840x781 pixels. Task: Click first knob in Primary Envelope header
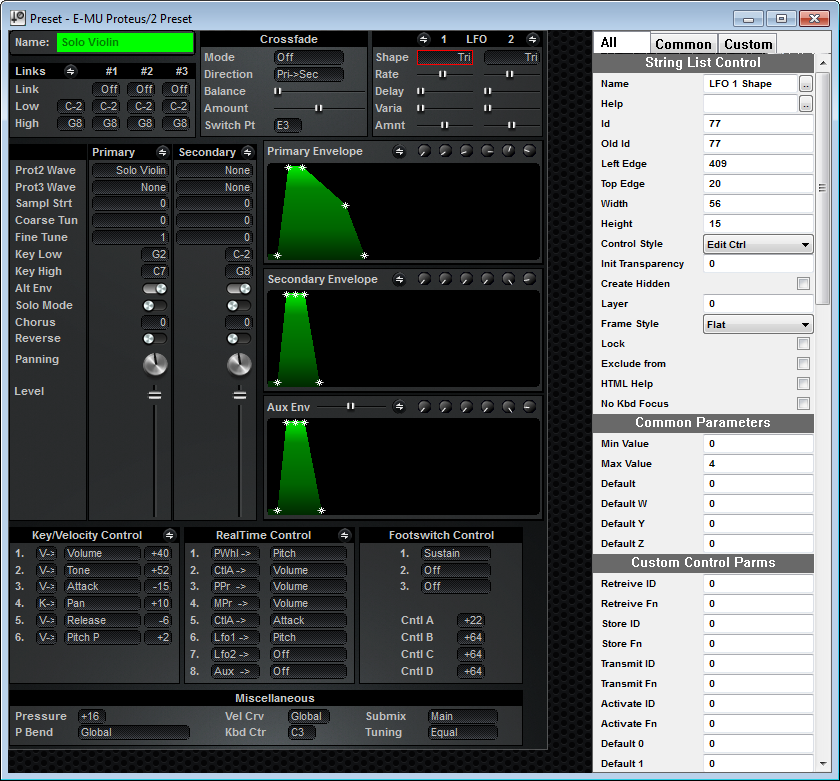click(x=424, y=151)
